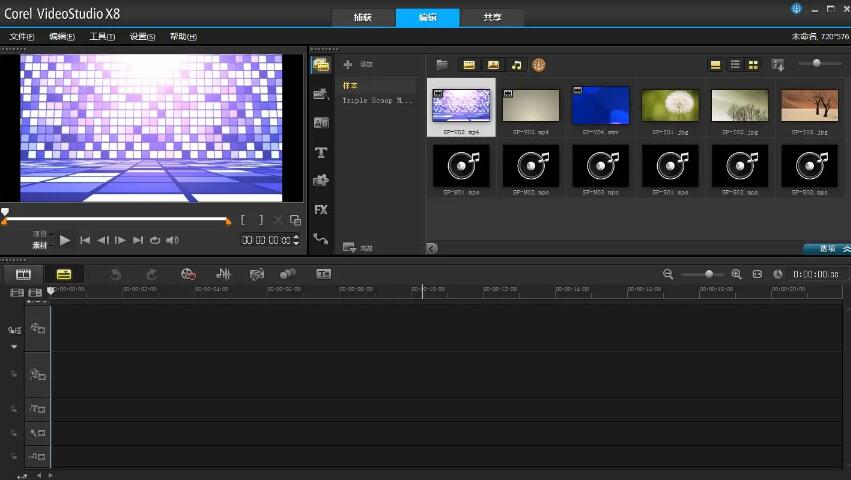This screenshot has width=851, height=480.
Task: Fit project in timeline window icon
Action: pyautogui.click(x=757, y=274)
